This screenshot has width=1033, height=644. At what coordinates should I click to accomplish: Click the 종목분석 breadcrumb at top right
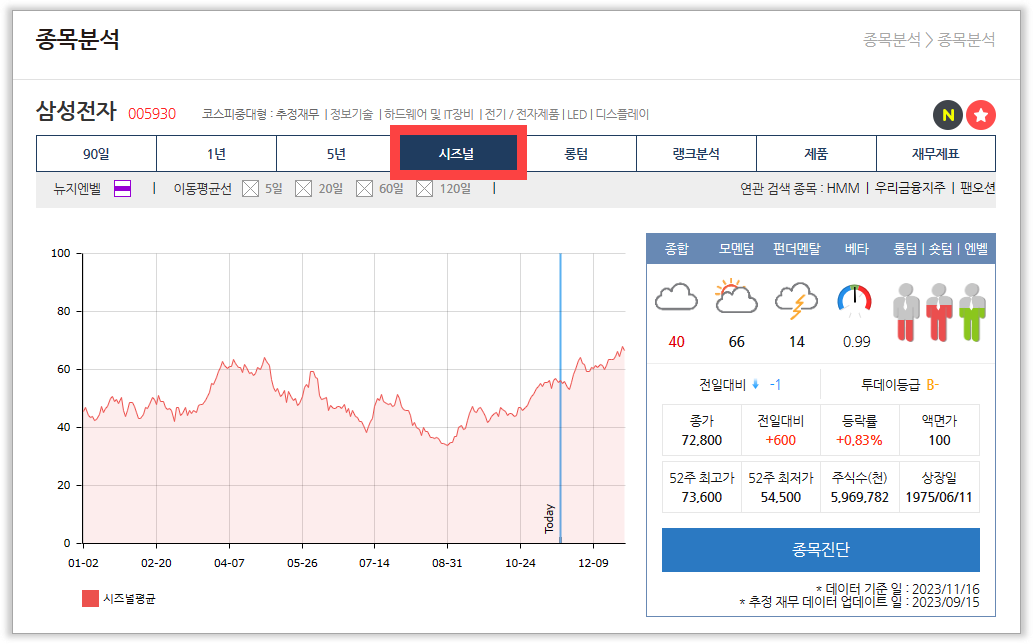[891, 40]
